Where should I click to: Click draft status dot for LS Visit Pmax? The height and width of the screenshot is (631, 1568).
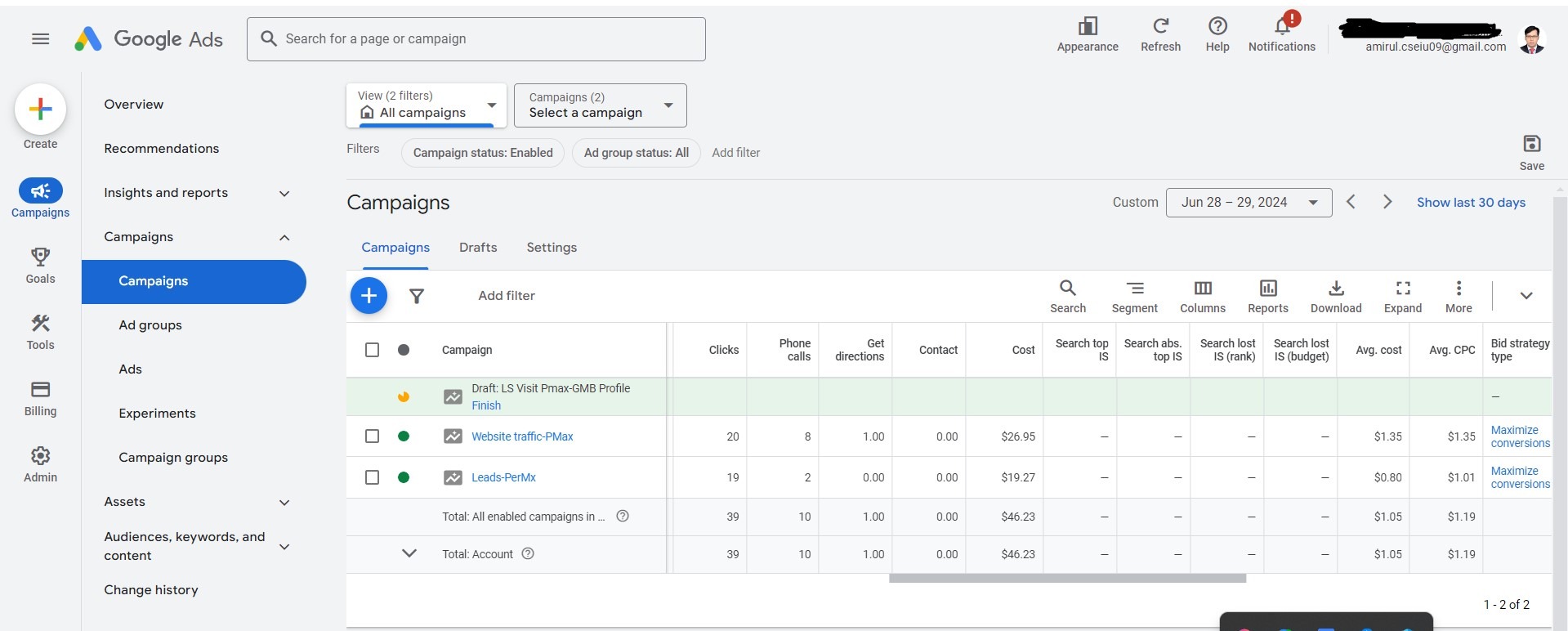(404, 397)
